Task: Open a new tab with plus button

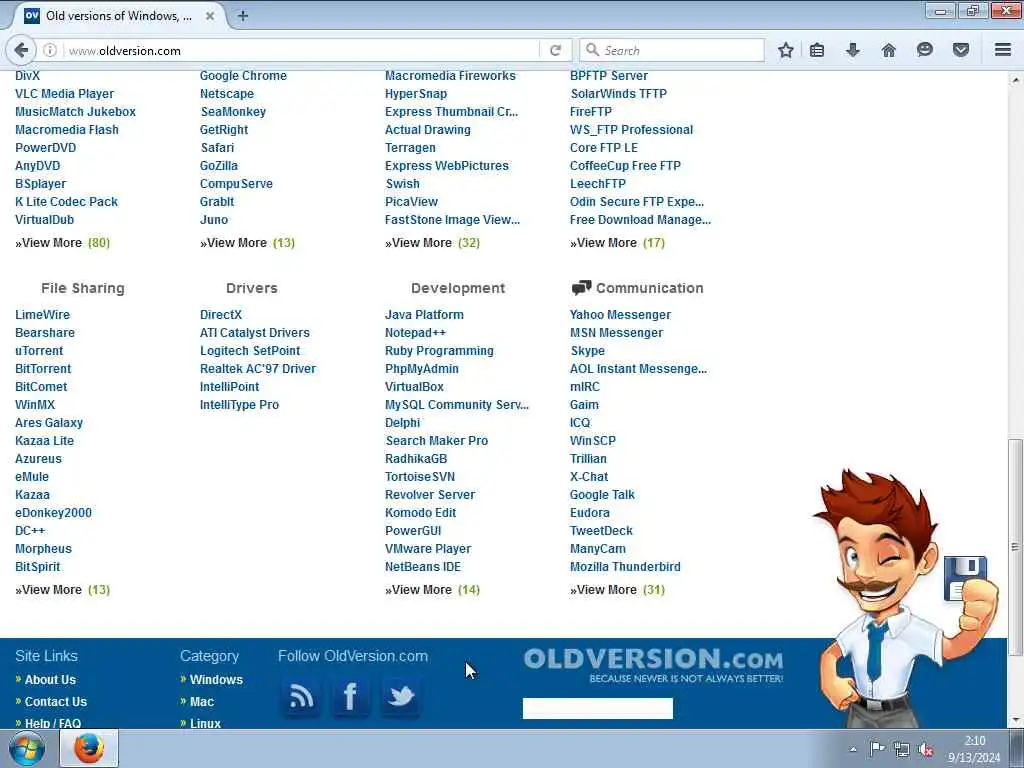Action: (x=242, y=16)
